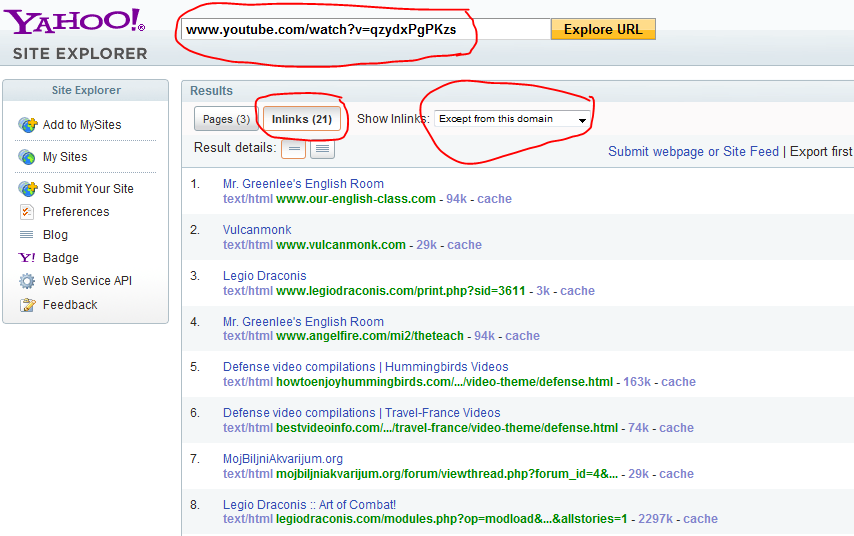Click the Site Explorer panel header
The image size is (854, 536).
(86, 90)
